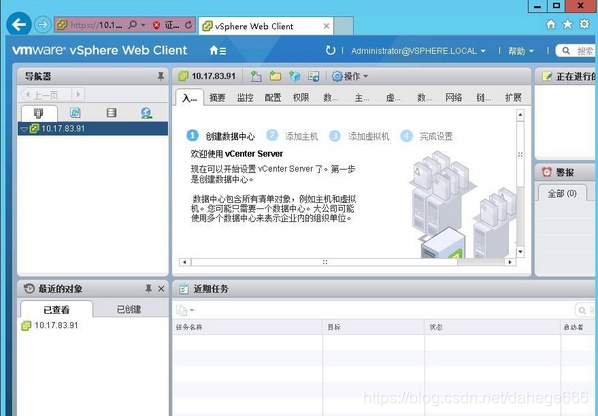Click the third toolbar icon beside new folder

point(294,76)
